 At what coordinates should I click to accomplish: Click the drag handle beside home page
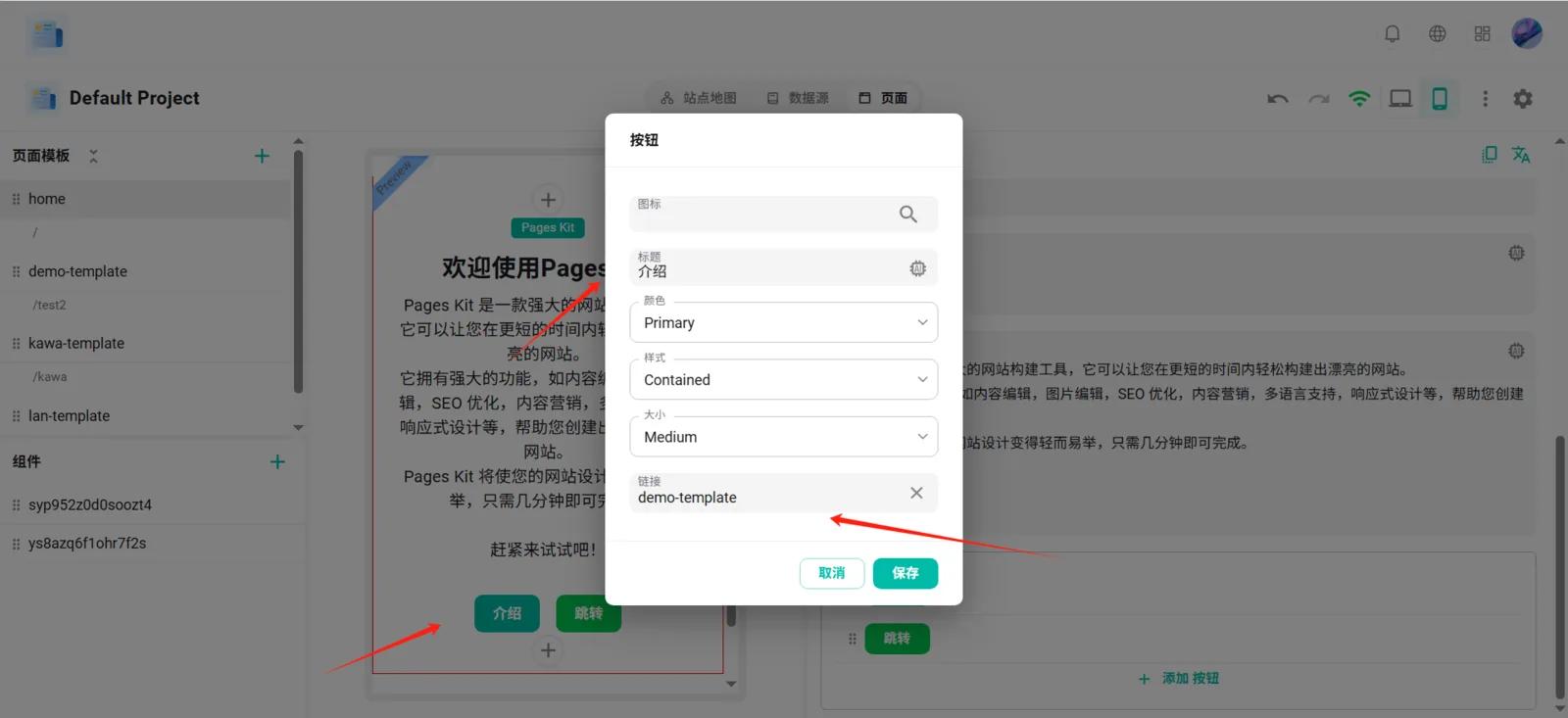(x=16, y=199)
